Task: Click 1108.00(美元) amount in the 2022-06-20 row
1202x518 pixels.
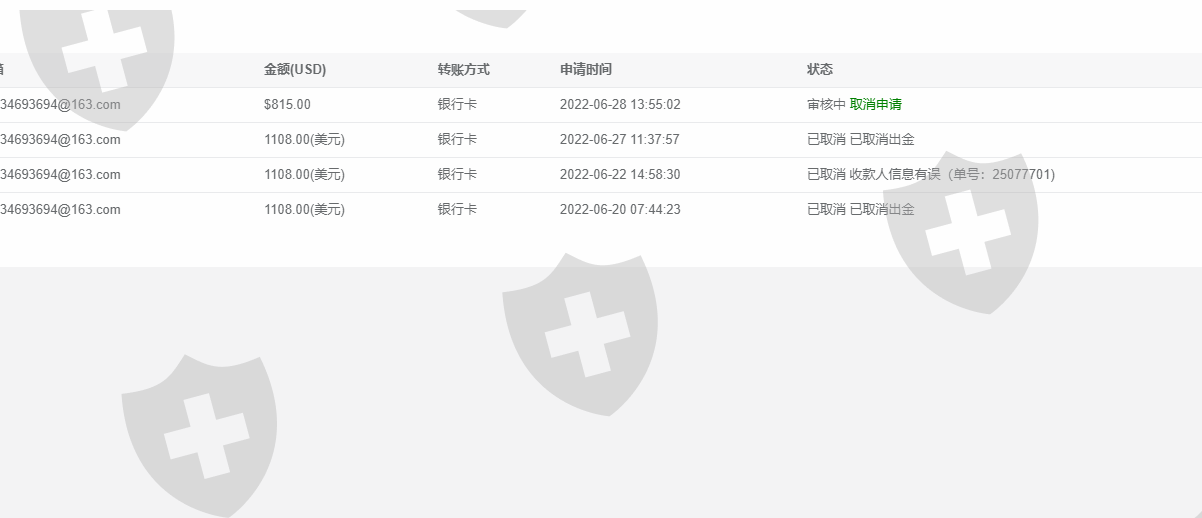Action: click(x=304, y=209)
